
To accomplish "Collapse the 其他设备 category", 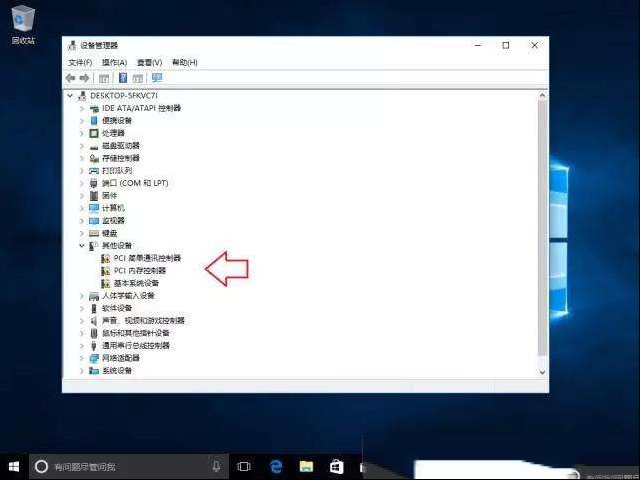I will [82, 245].
